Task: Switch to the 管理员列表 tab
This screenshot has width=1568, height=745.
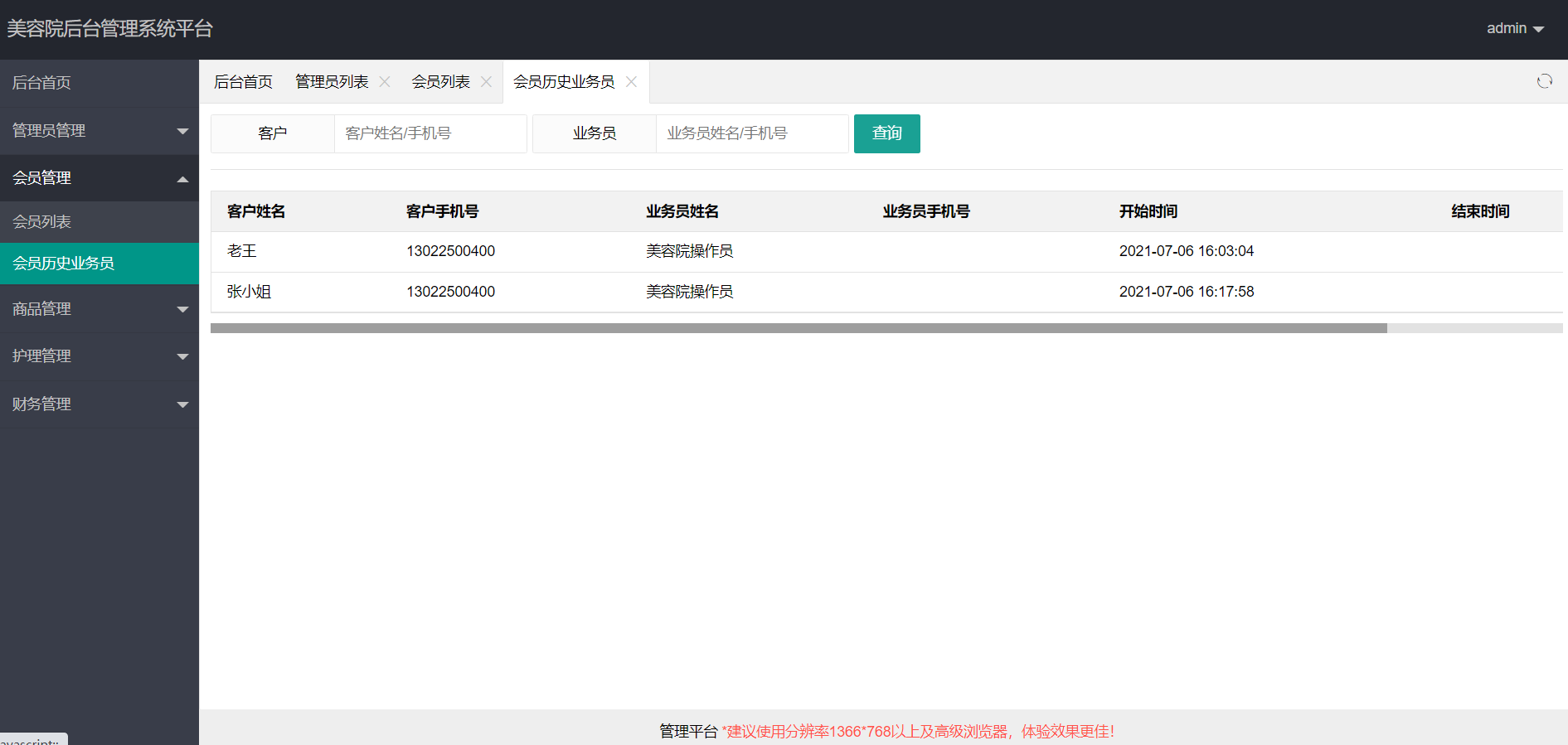Action: (332, 81)
